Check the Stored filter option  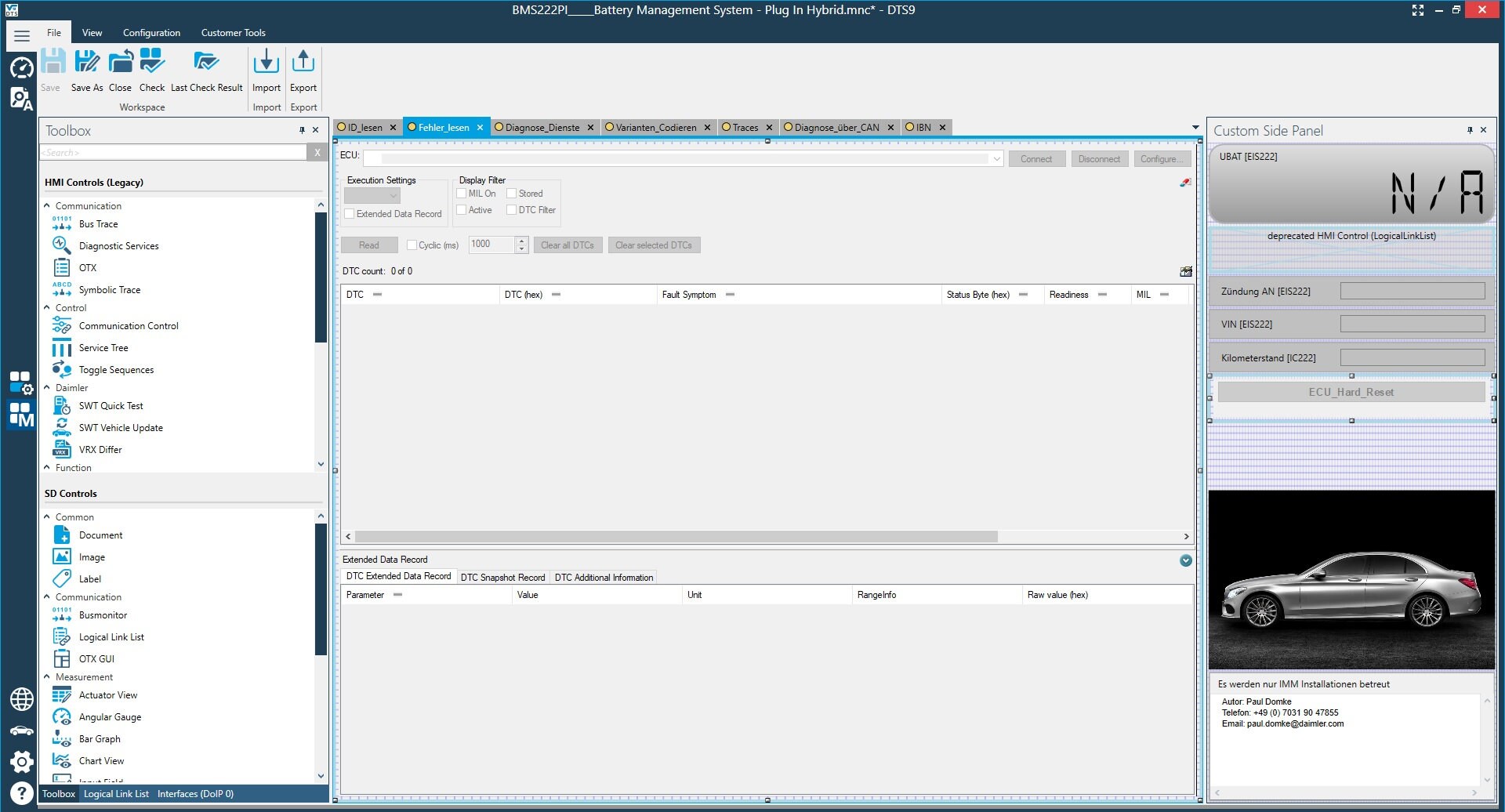(511, 193)
